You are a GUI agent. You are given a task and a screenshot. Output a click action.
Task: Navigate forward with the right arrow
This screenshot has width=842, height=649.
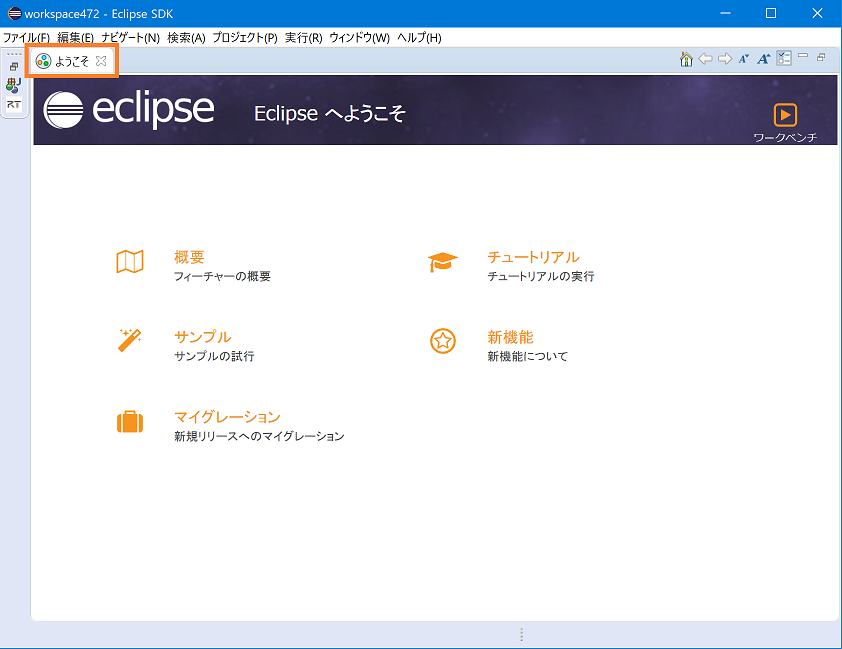click(724, 59)
